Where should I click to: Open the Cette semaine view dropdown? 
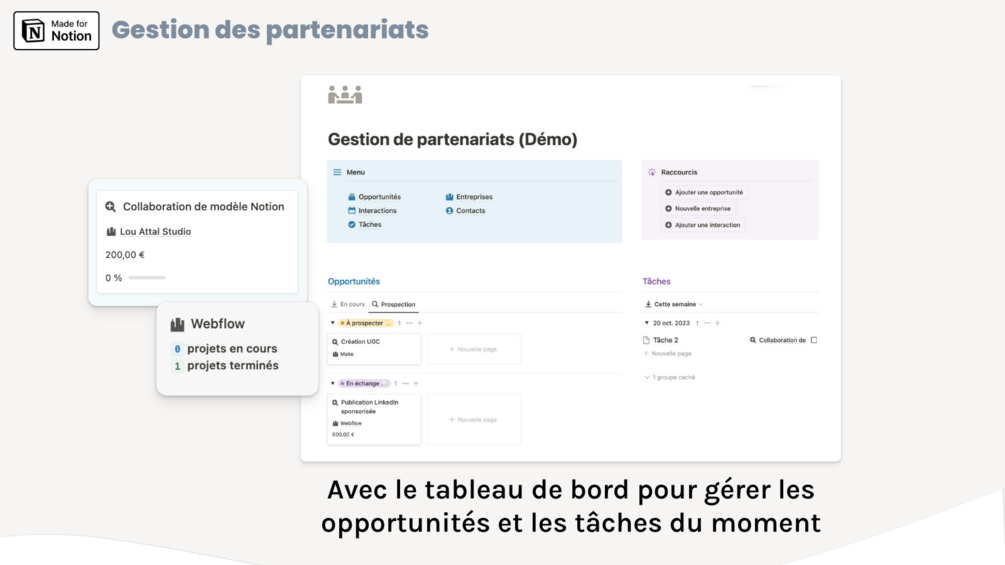(x=675, y=304)
